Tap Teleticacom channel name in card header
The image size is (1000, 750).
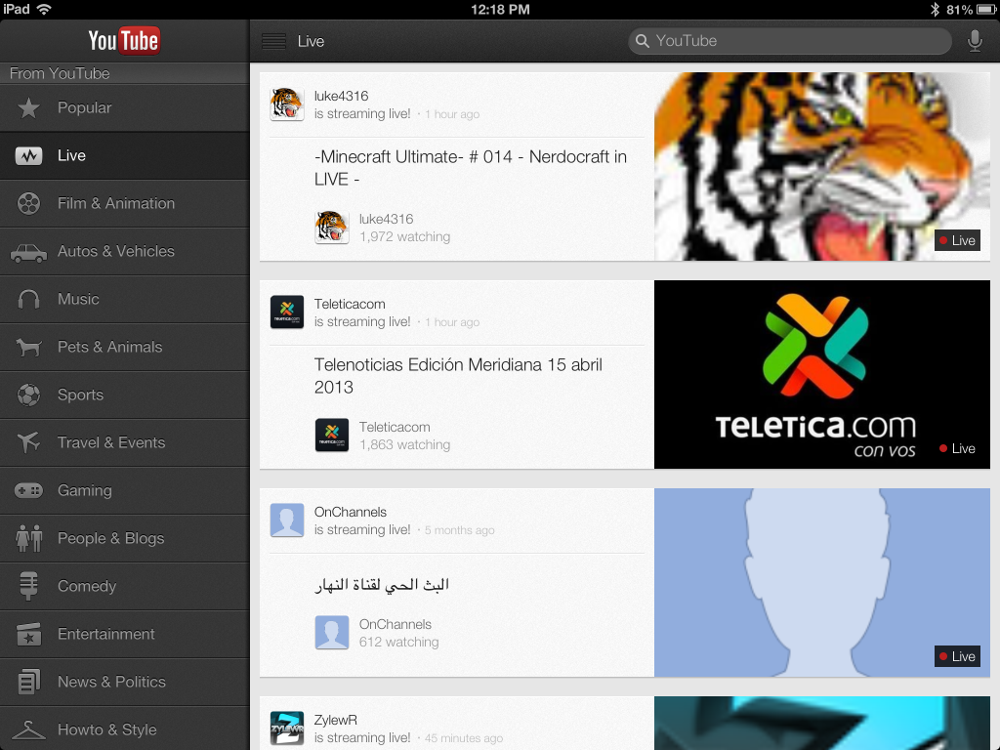tap(349, 304)
